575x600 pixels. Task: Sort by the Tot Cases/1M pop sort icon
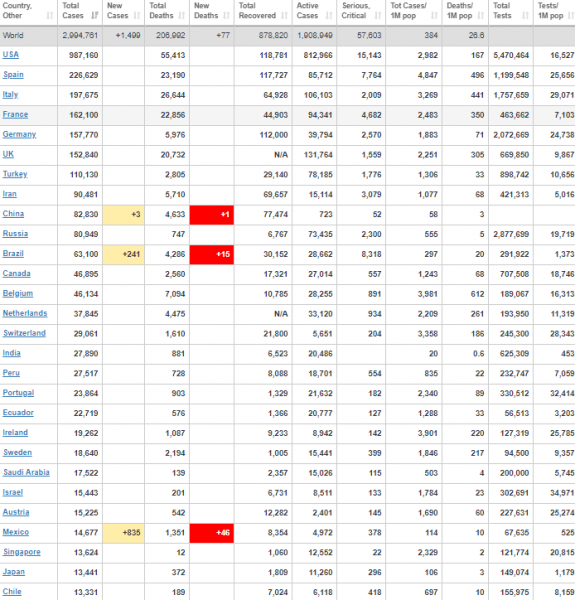coord(434,16)
